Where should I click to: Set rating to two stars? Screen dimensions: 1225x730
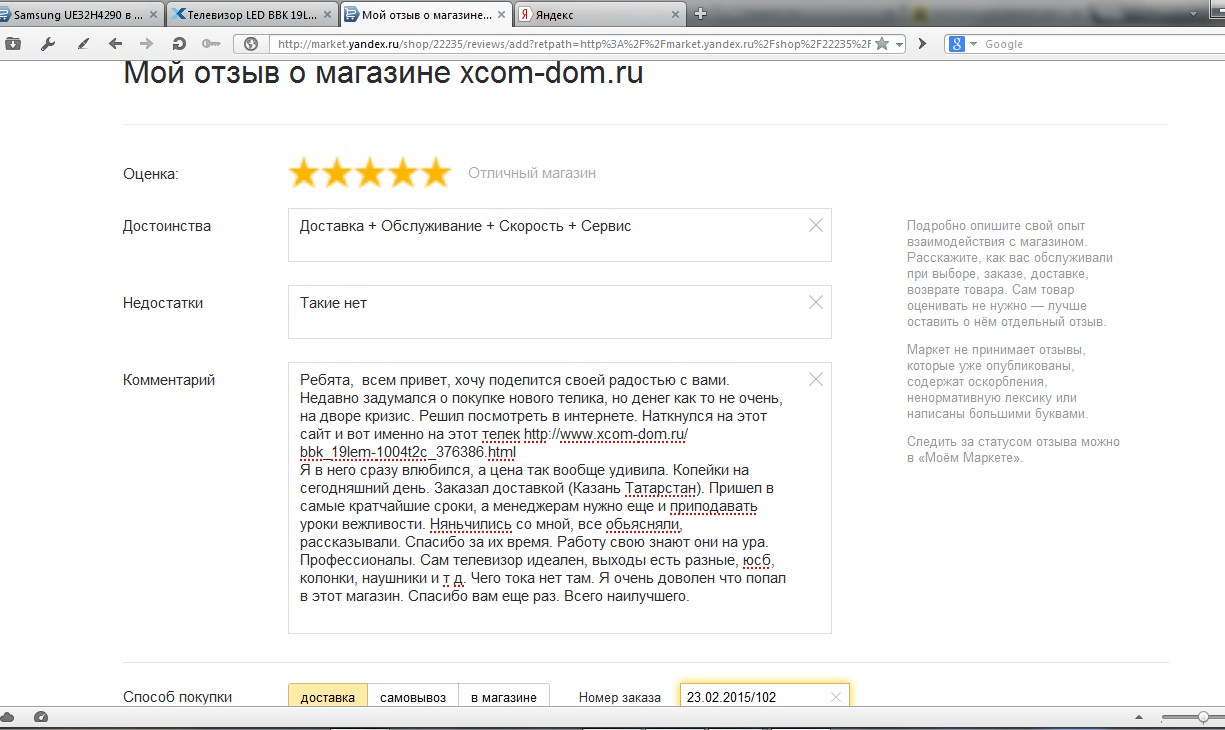[337, 173]
